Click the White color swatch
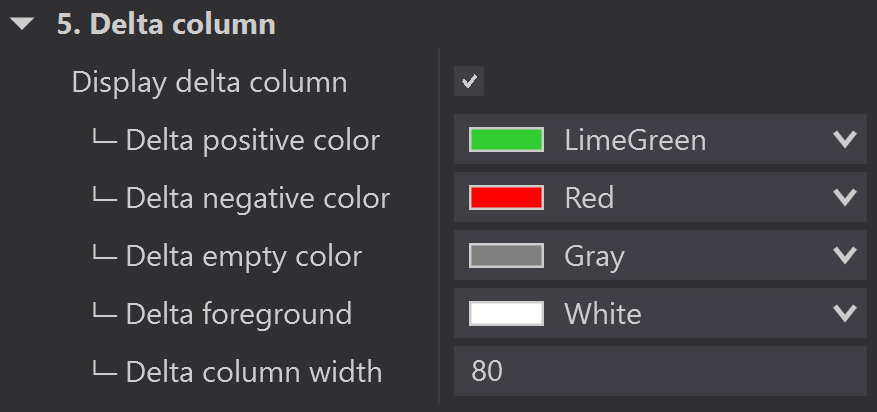 [506, 314]
